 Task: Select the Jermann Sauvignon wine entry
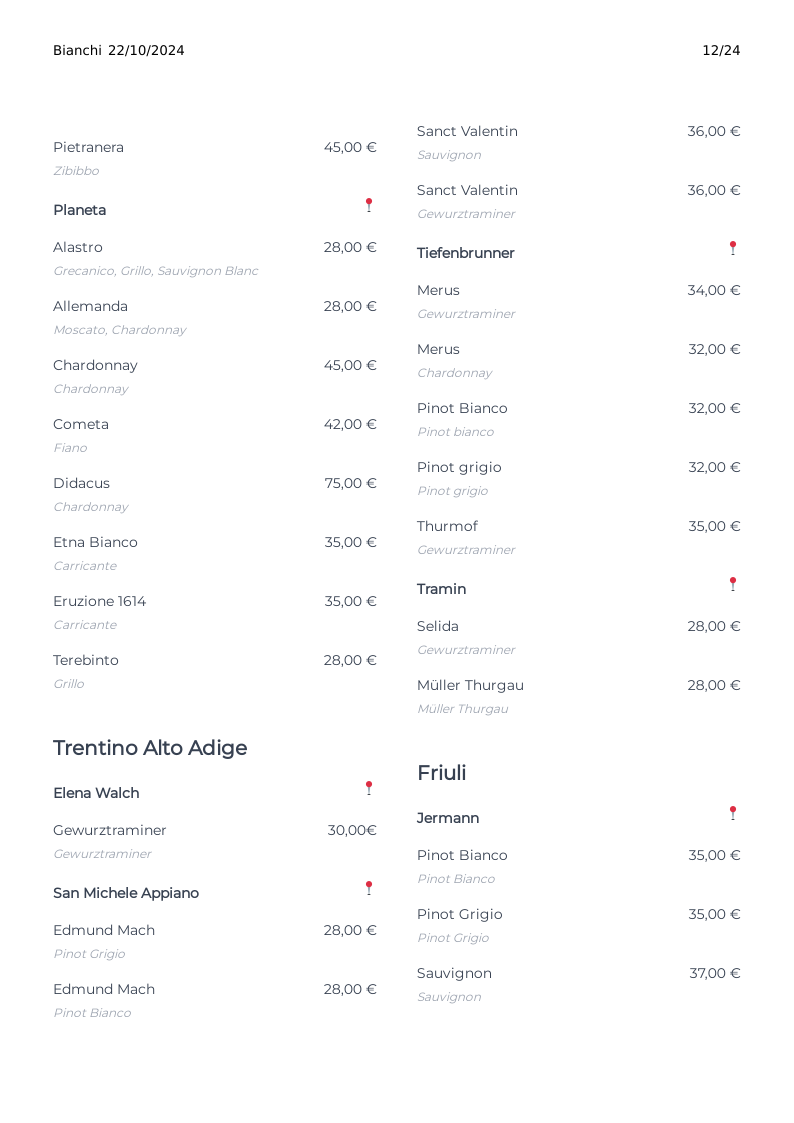(578, 984)
